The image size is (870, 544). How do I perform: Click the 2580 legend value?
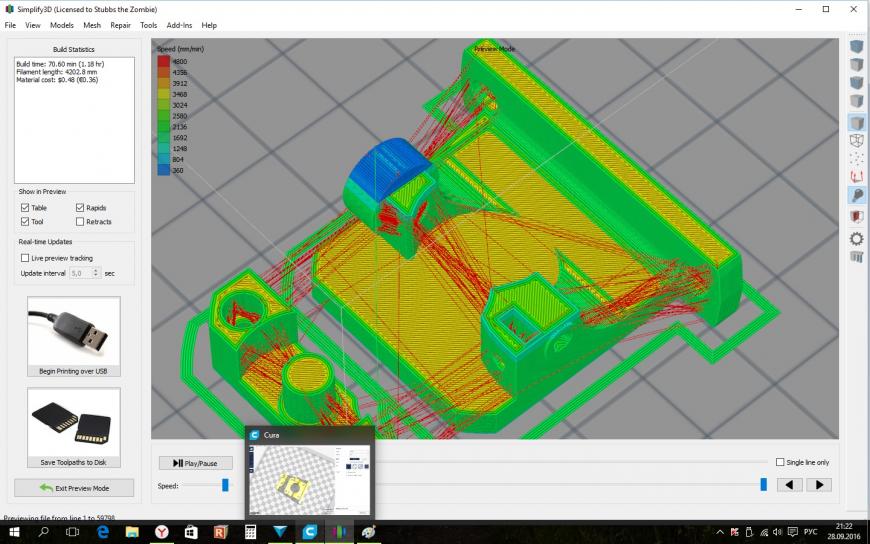tap(180, 116)
